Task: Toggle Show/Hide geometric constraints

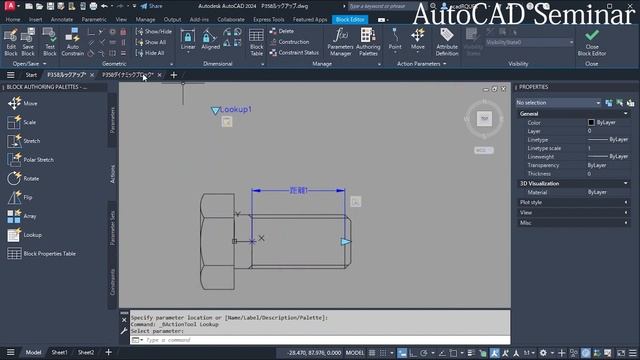Action: (153, 31)
